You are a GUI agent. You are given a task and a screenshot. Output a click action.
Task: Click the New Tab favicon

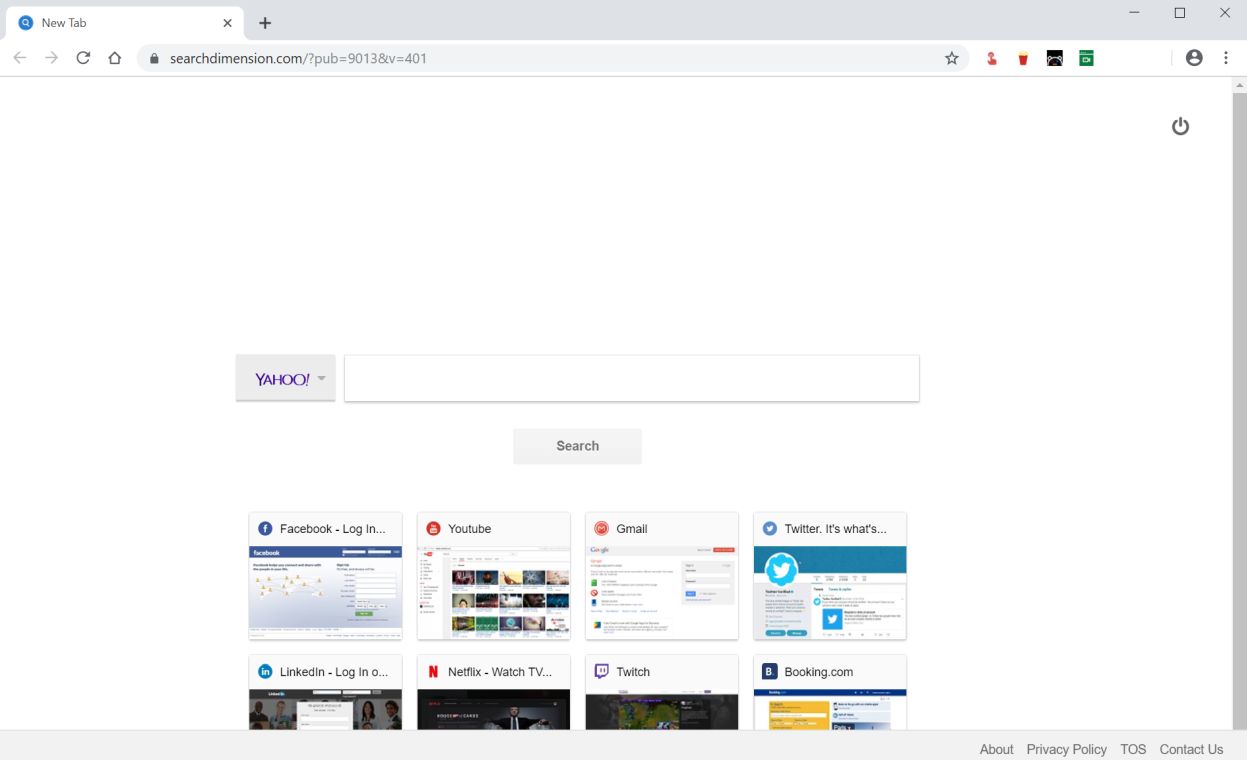(26, 23)
